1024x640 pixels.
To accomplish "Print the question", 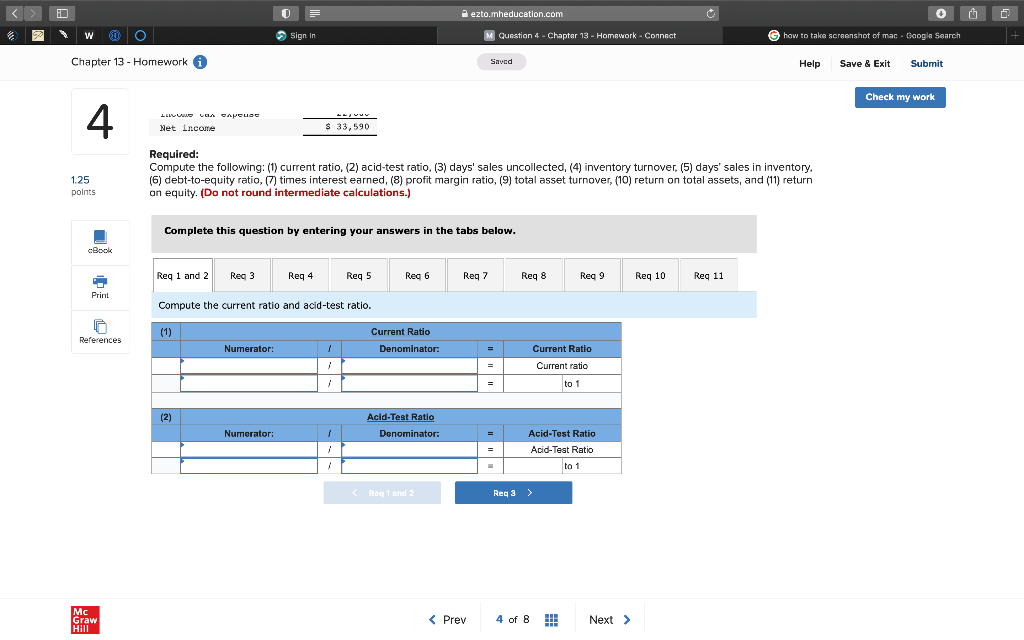I will [x=100, y=287].
